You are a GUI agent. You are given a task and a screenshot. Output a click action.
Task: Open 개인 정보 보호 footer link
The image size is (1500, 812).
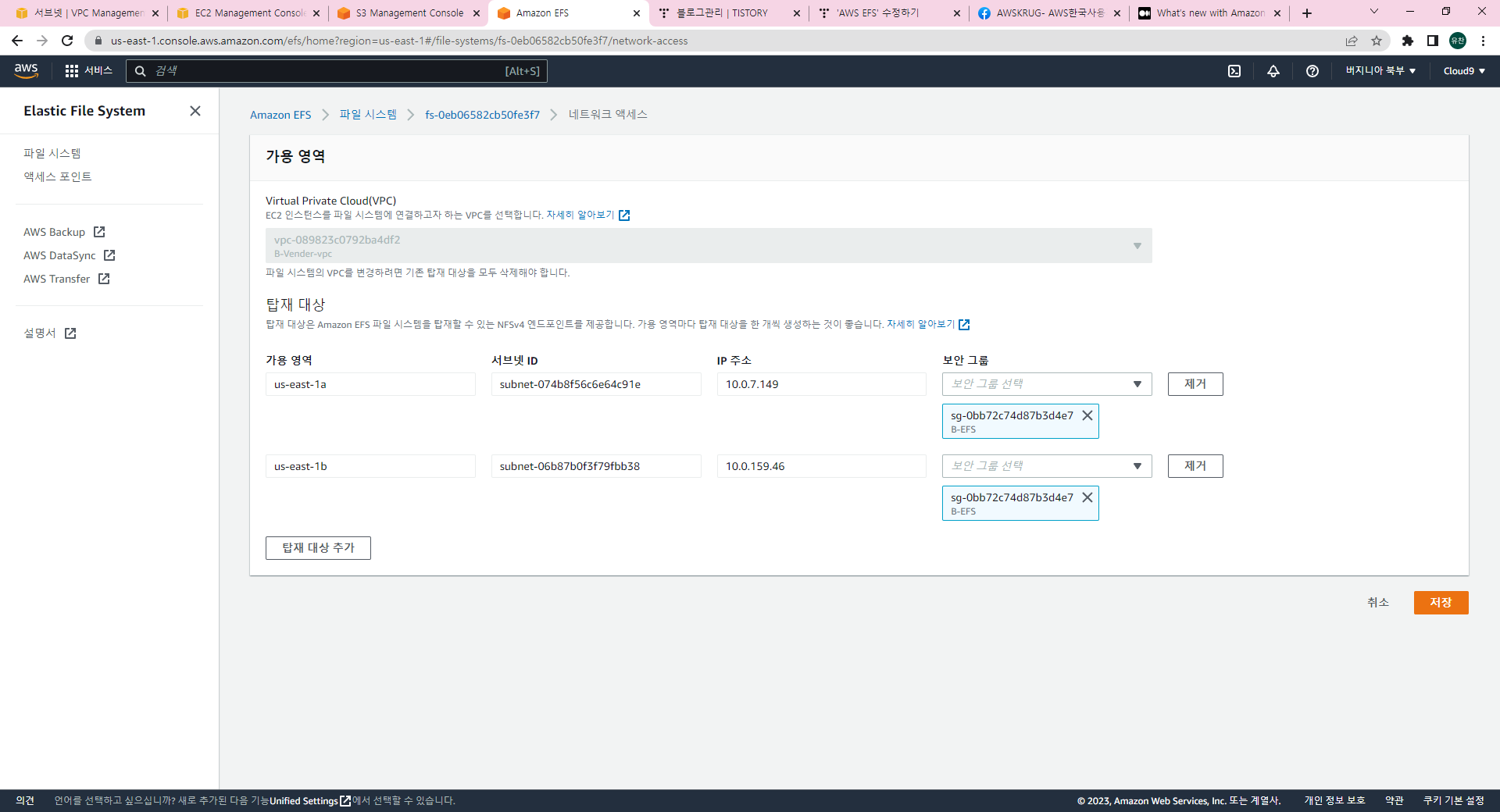tap(1334, 800)
